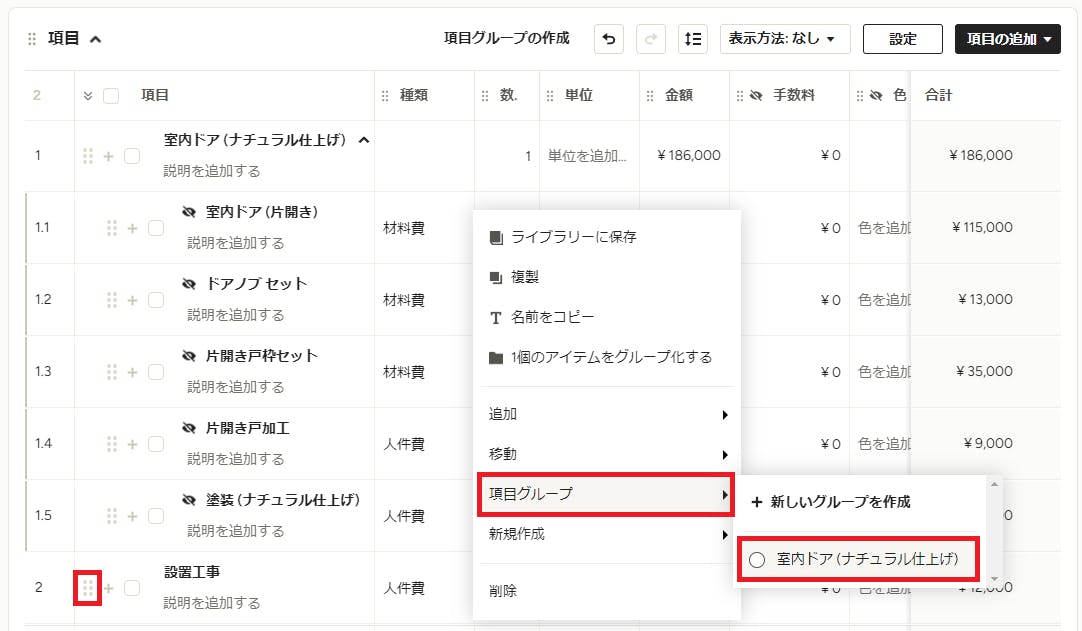
Task: Click 色を追加 in row 1.1
Action: tap(884, 228)
